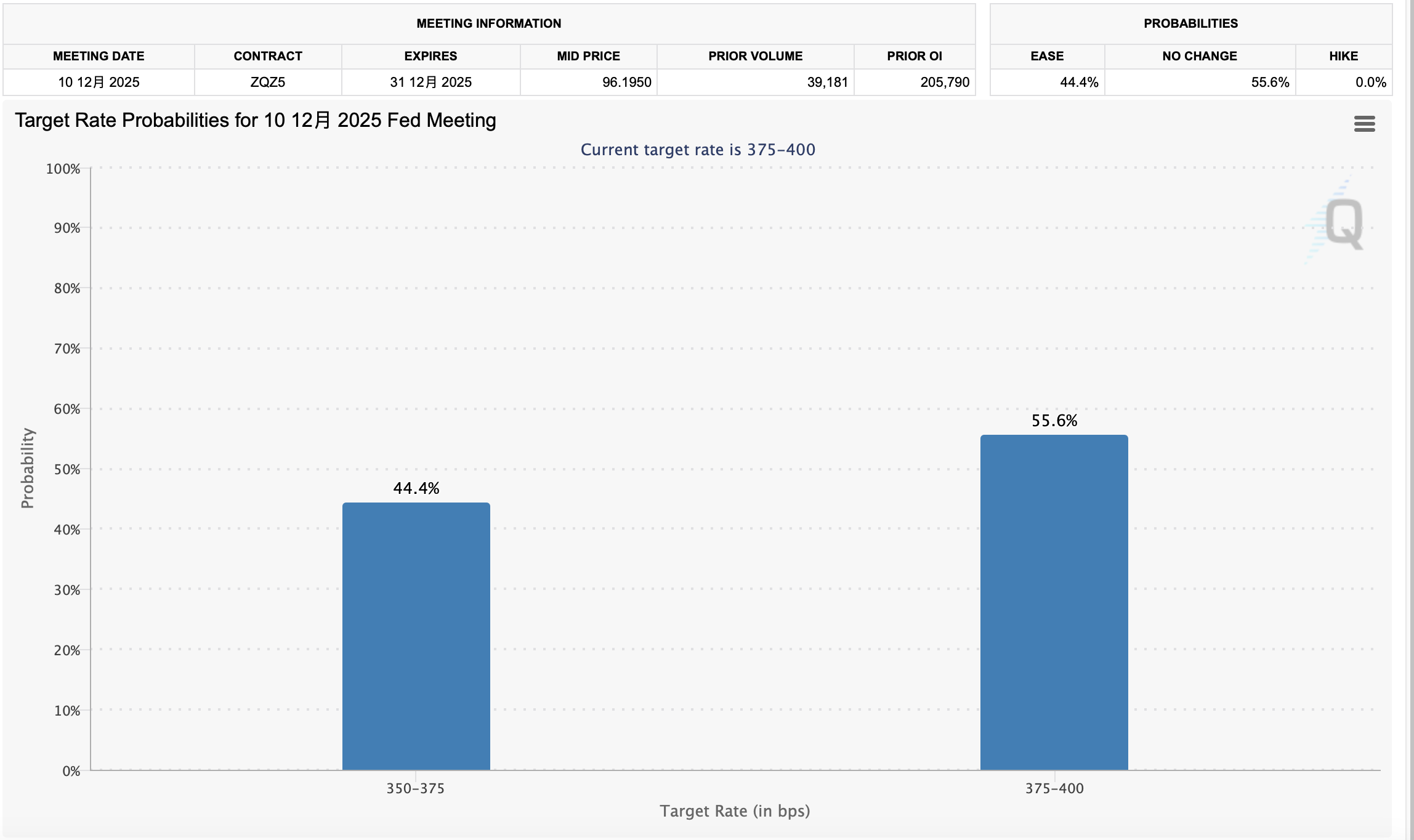Screen dimensions: 1414x840
Task: Click the 55.6% bar data label
Action: 1054,421
